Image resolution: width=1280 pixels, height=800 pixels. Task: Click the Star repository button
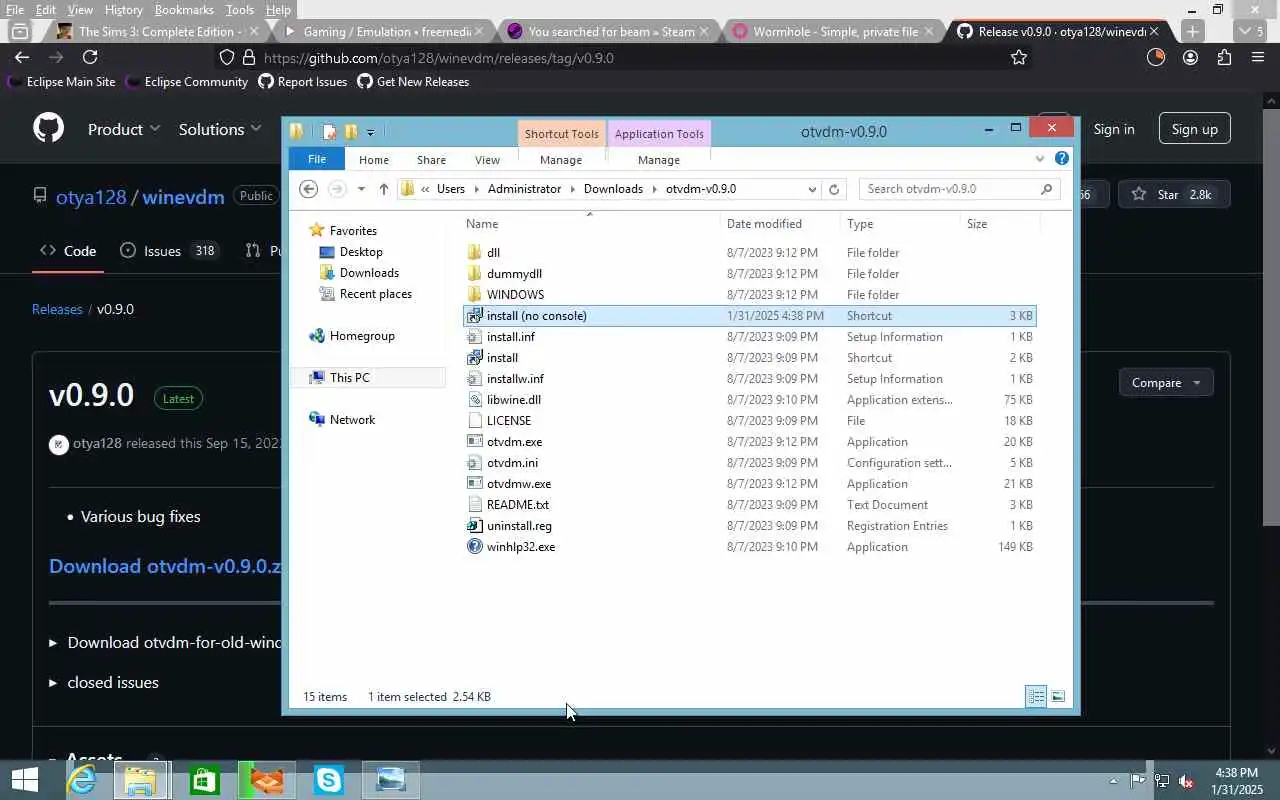coord(1174,195)
